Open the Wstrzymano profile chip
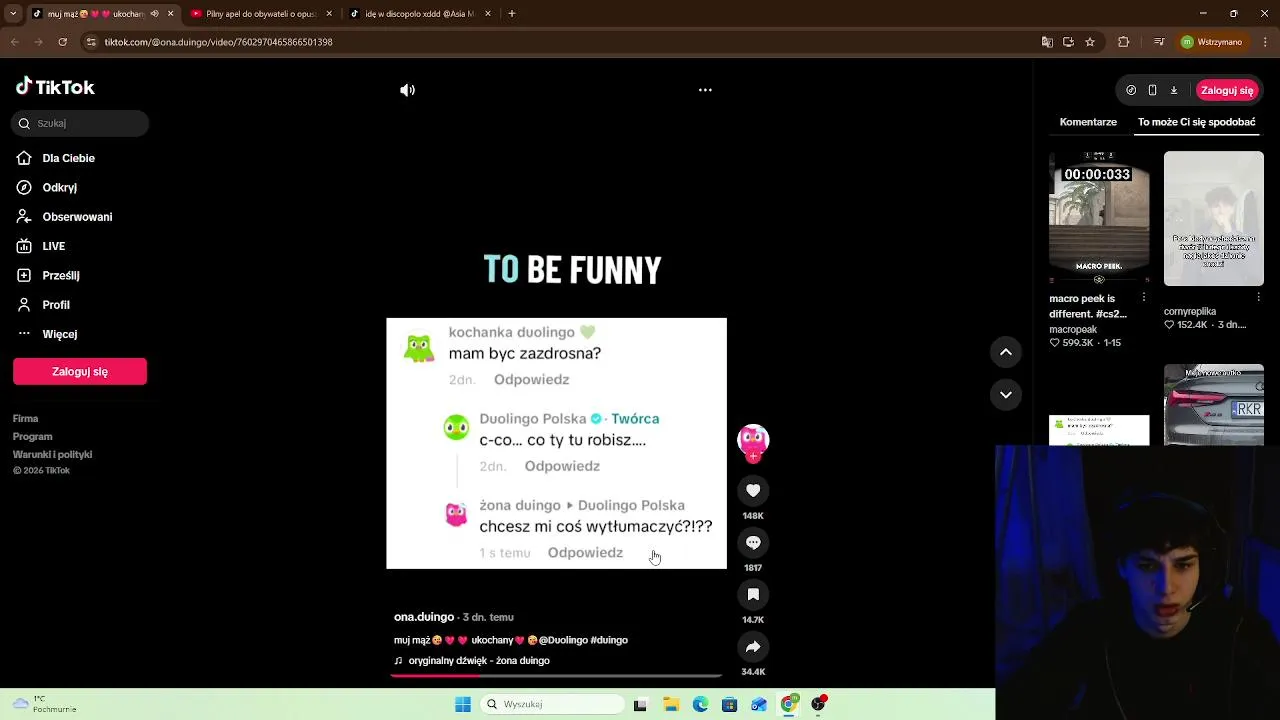This screenshot has height=720, width=1280. pos(1212,42)
